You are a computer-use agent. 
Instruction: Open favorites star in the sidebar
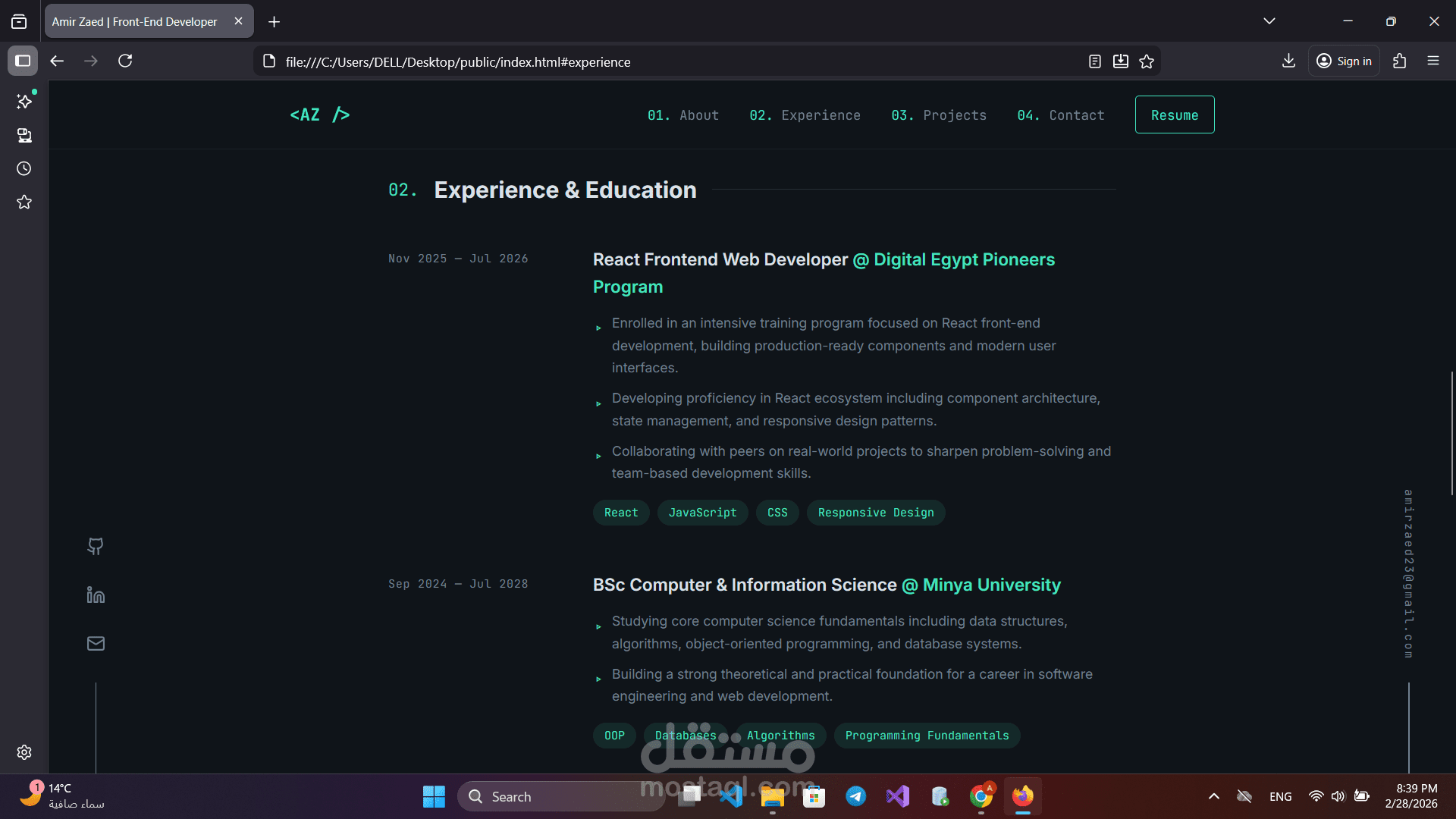coord(24,202)
